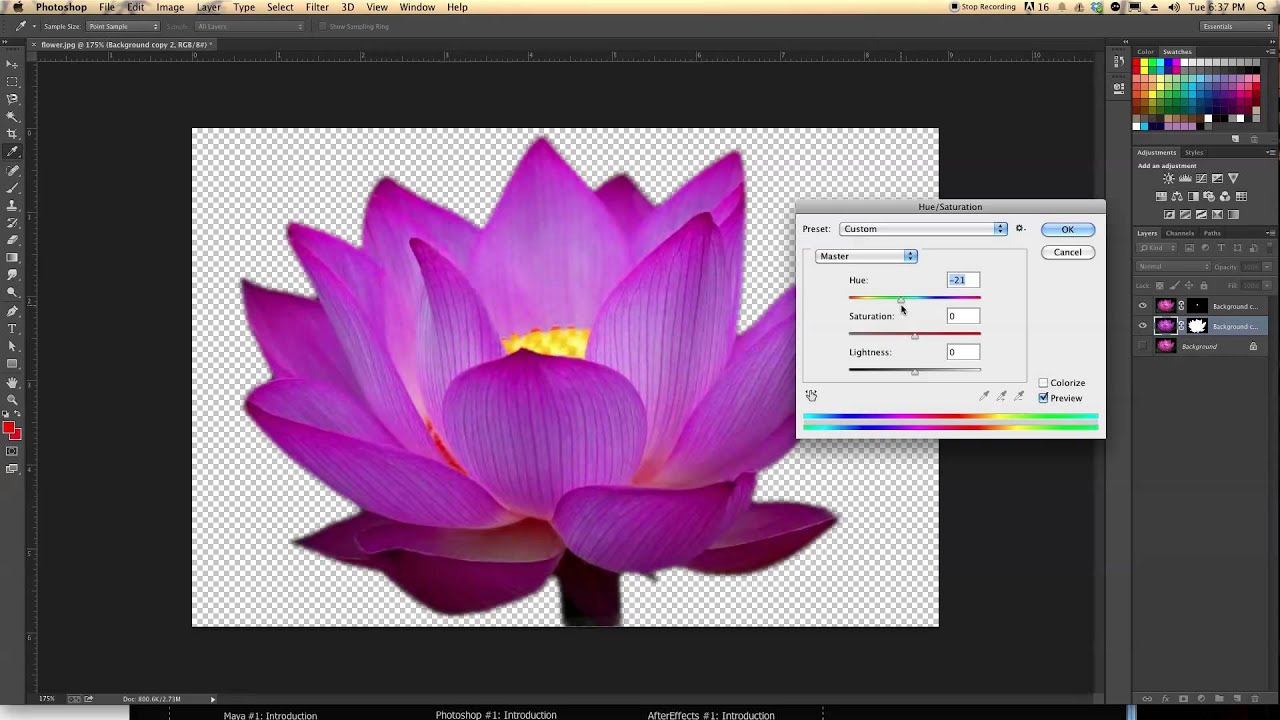The image size is (1280, 720).
Task: Select the Hand tool
Action: 13,383
